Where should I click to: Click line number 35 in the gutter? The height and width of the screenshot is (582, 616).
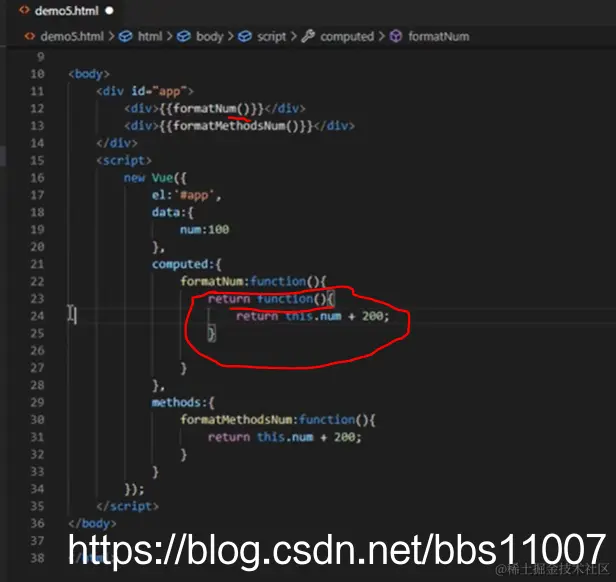click(x=37, y=506)
